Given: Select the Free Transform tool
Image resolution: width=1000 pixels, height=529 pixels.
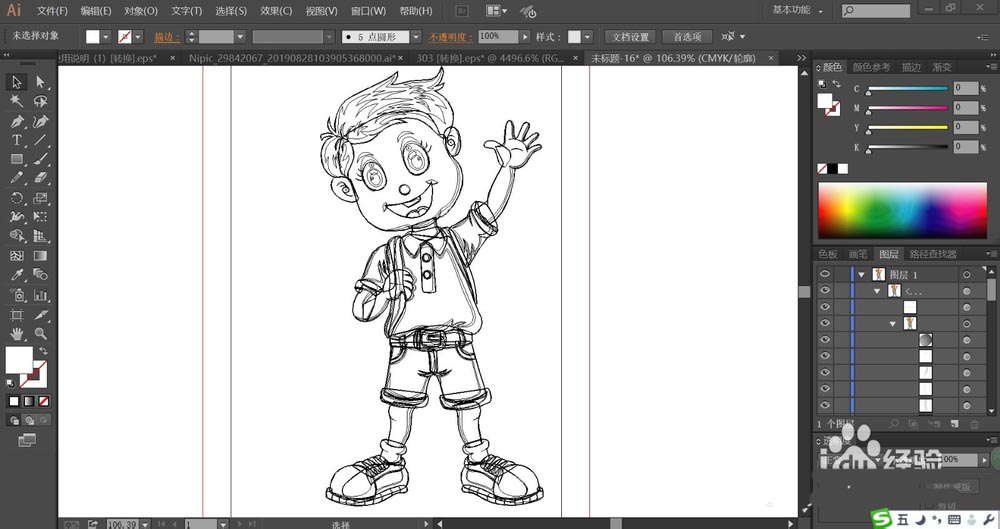Looking at the screenshot, I should tap(40, 217).
